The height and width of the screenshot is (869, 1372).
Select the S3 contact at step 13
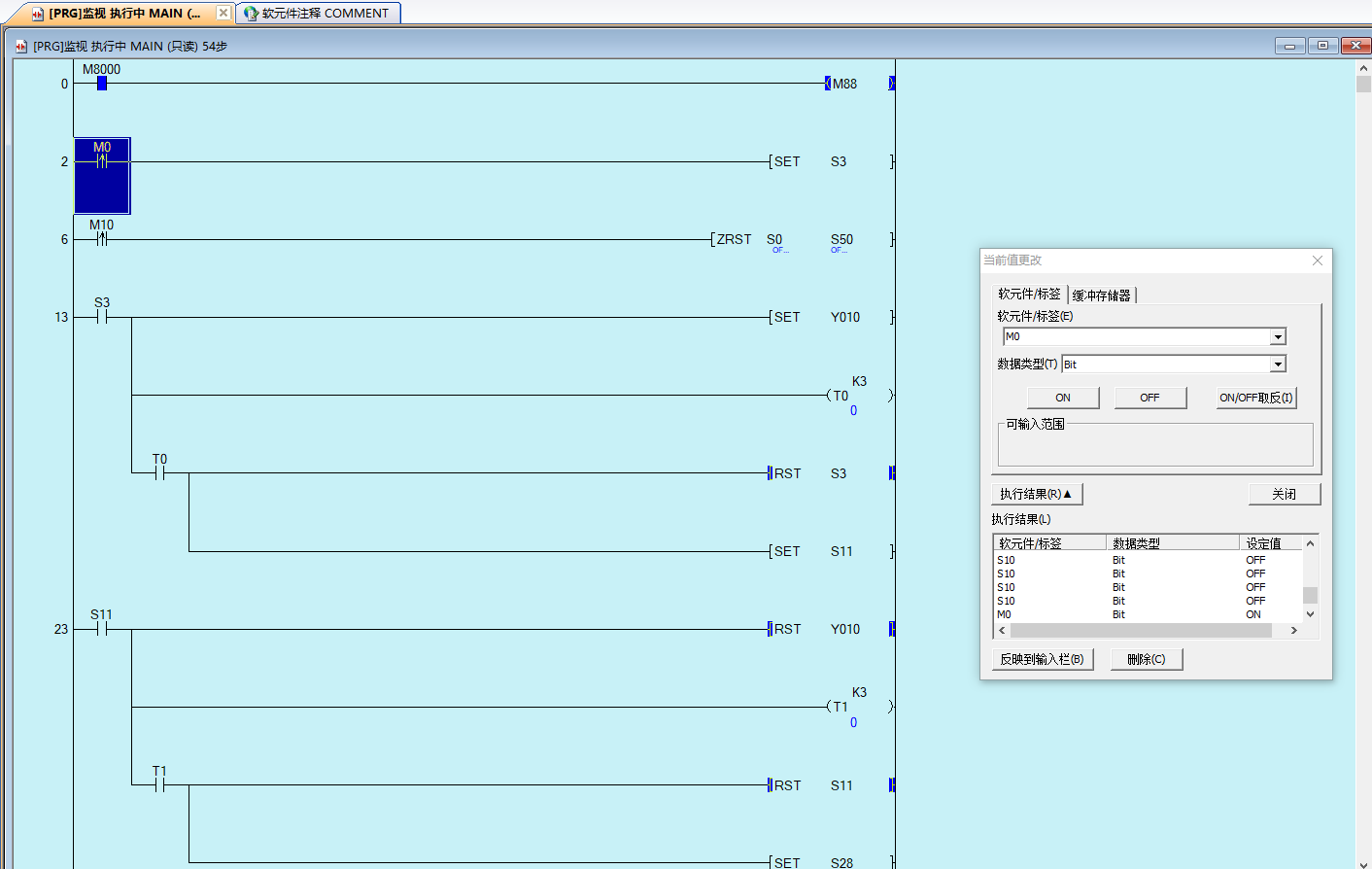pyautogui.click(x=102, y=317)
